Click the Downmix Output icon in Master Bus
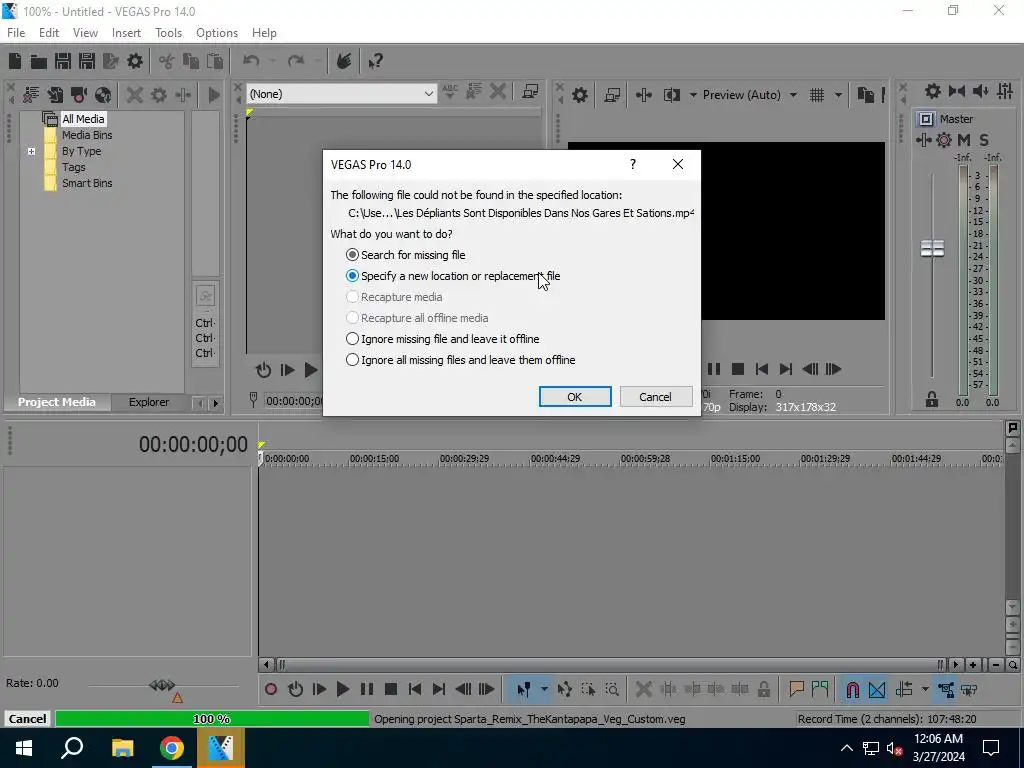1024x768 pixels. [x=957, y=91]
